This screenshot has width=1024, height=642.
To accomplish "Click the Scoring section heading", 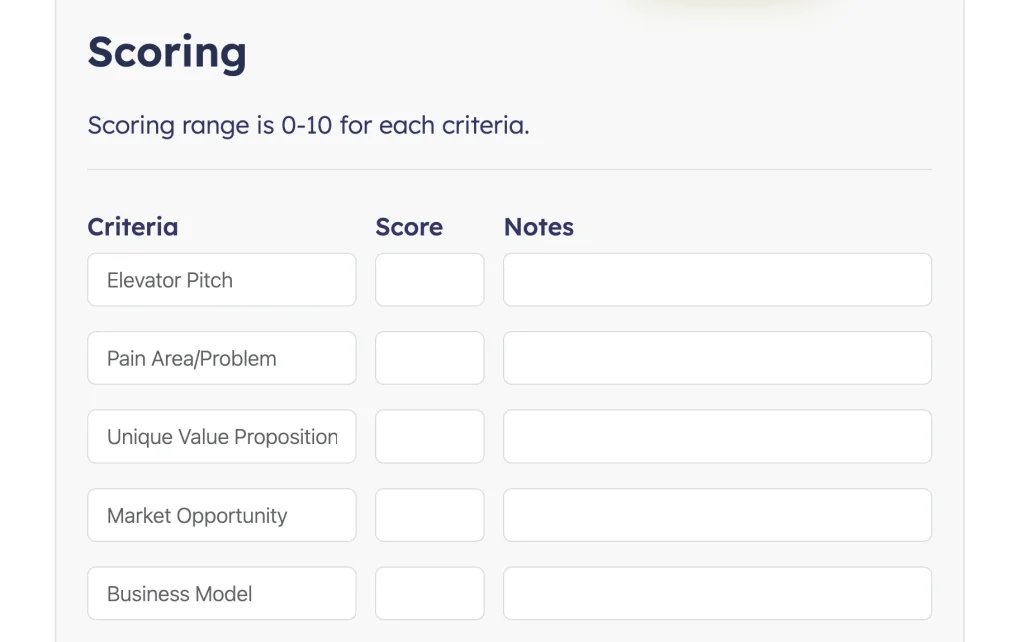I will [x=166, y=52].
